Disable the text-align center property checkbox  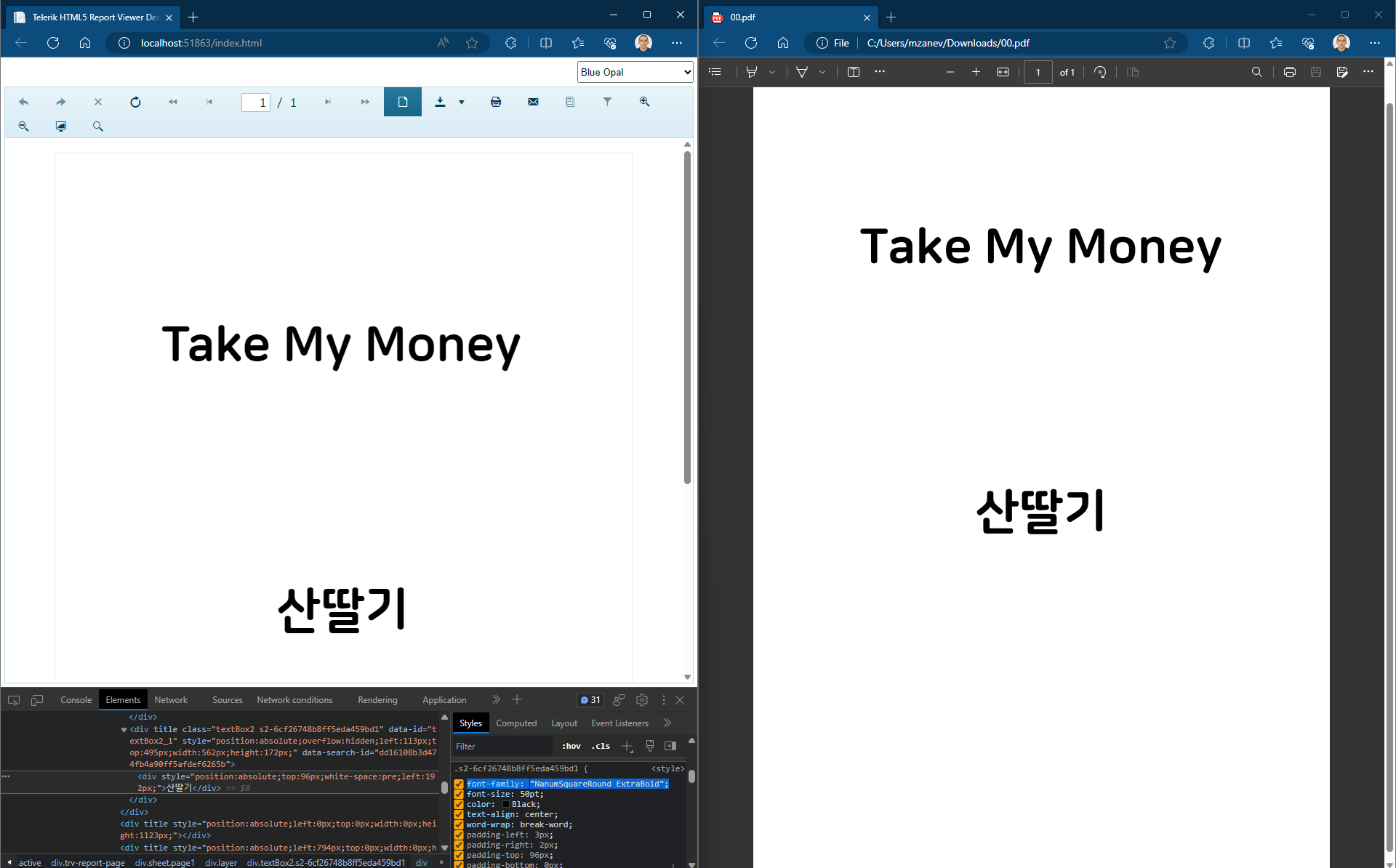click(459, 814)
